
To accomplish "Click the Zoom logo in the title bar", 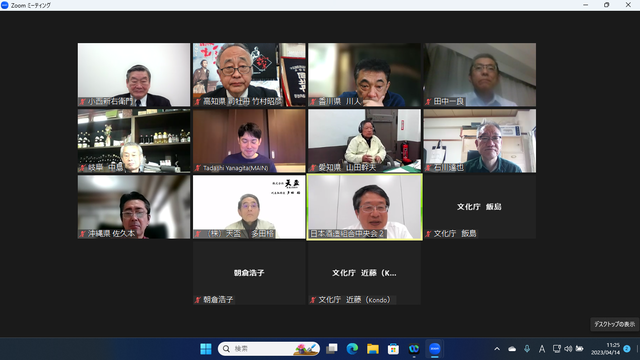I will point(4,5).
